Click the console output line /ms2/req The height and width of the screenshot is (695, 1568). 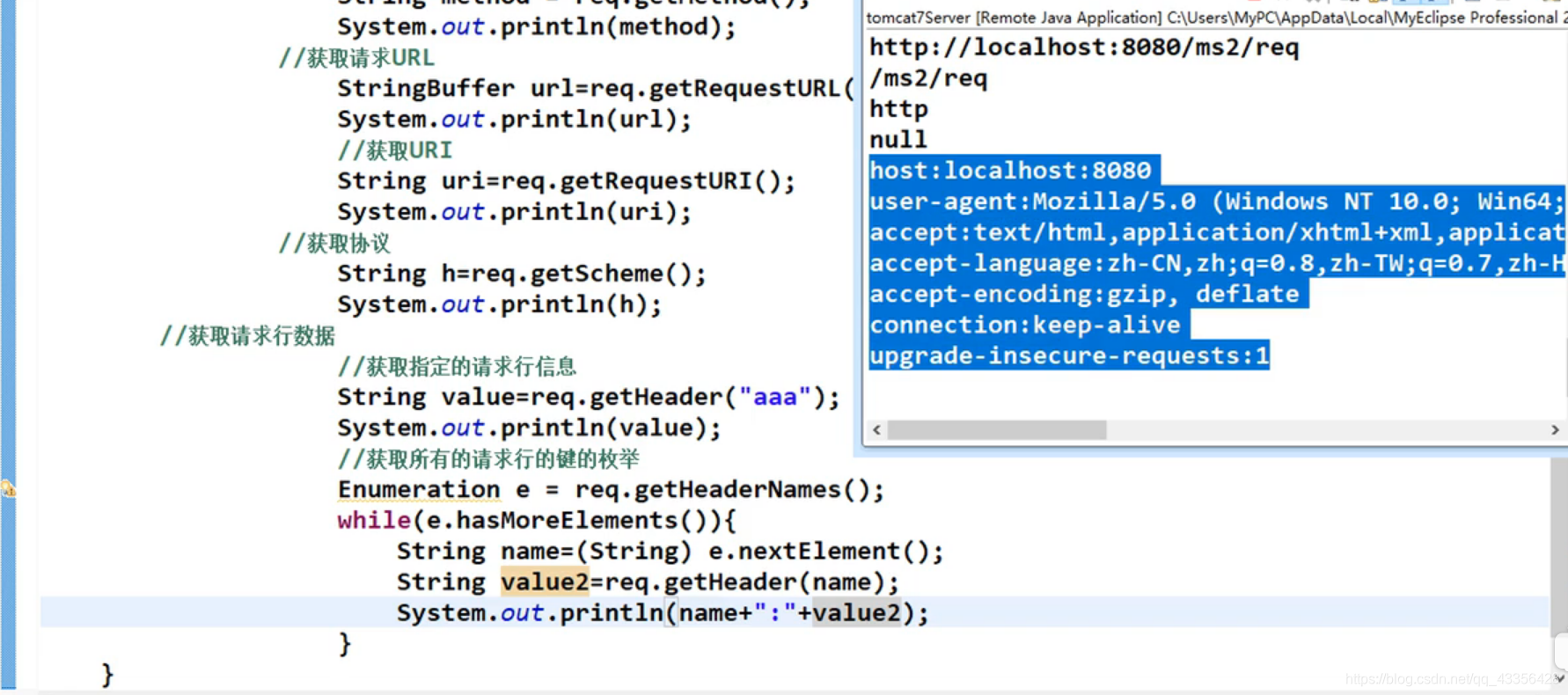tap(928, 78)
